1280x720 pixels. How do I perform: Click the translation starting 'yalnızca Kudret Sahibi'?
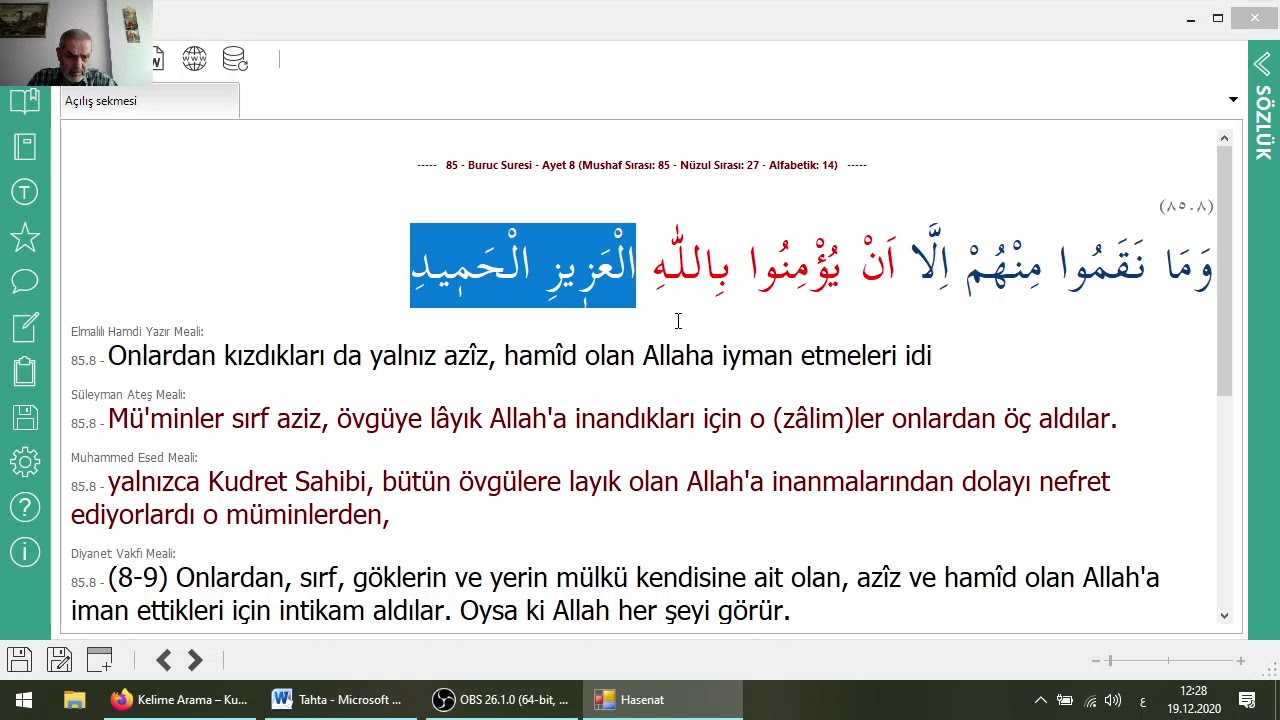click(590, 498)
